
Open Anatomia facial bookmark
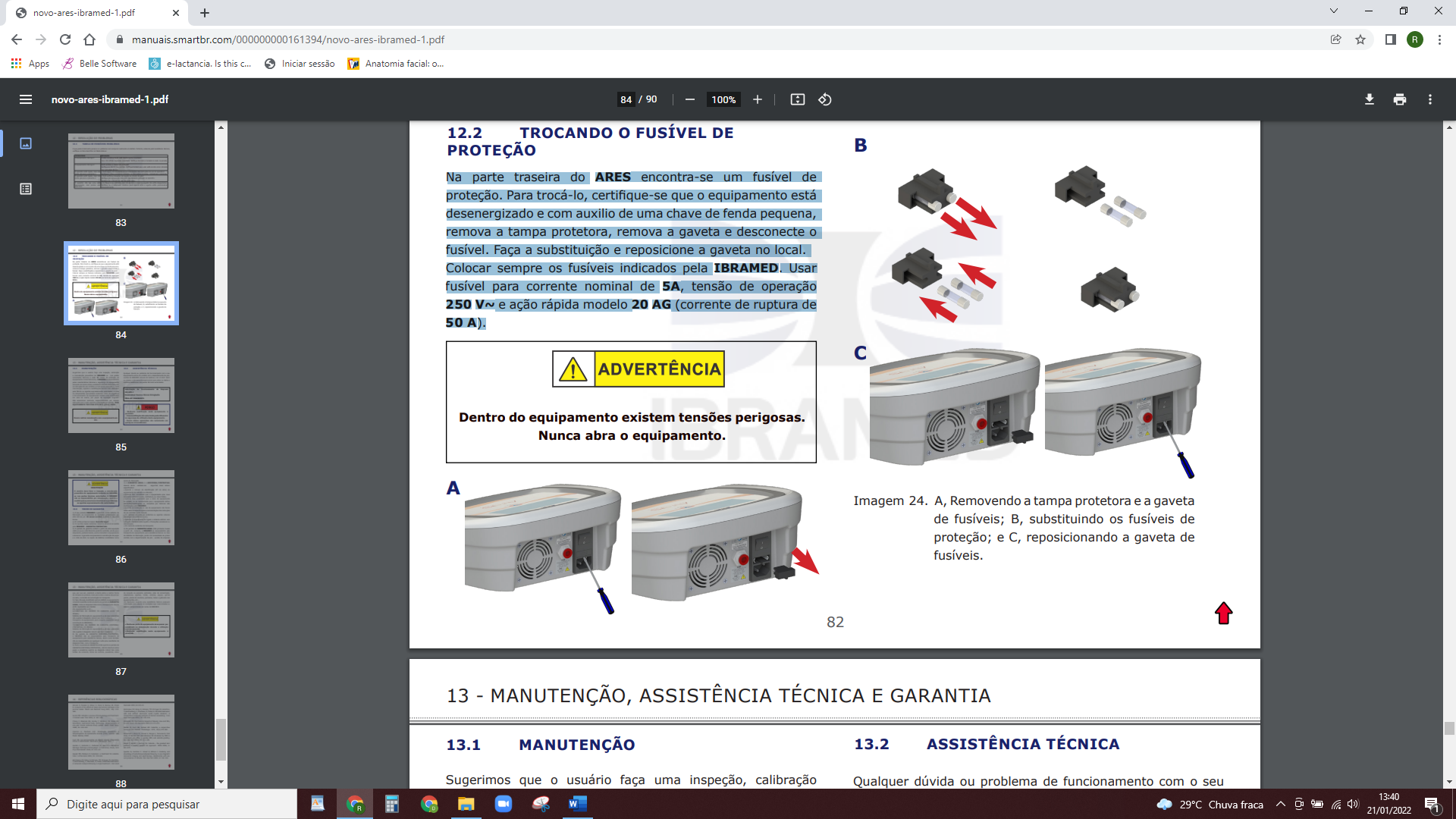click(396, 64)
